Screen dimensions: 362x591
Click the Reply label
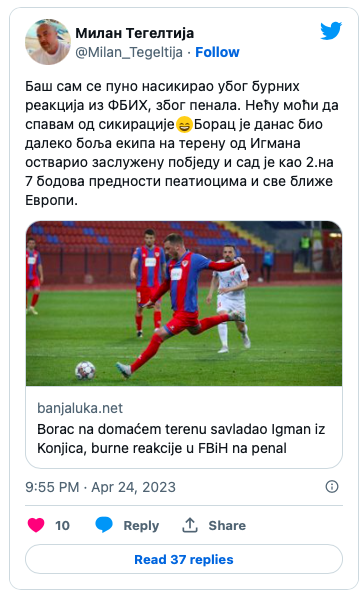[x=141, y=525]
